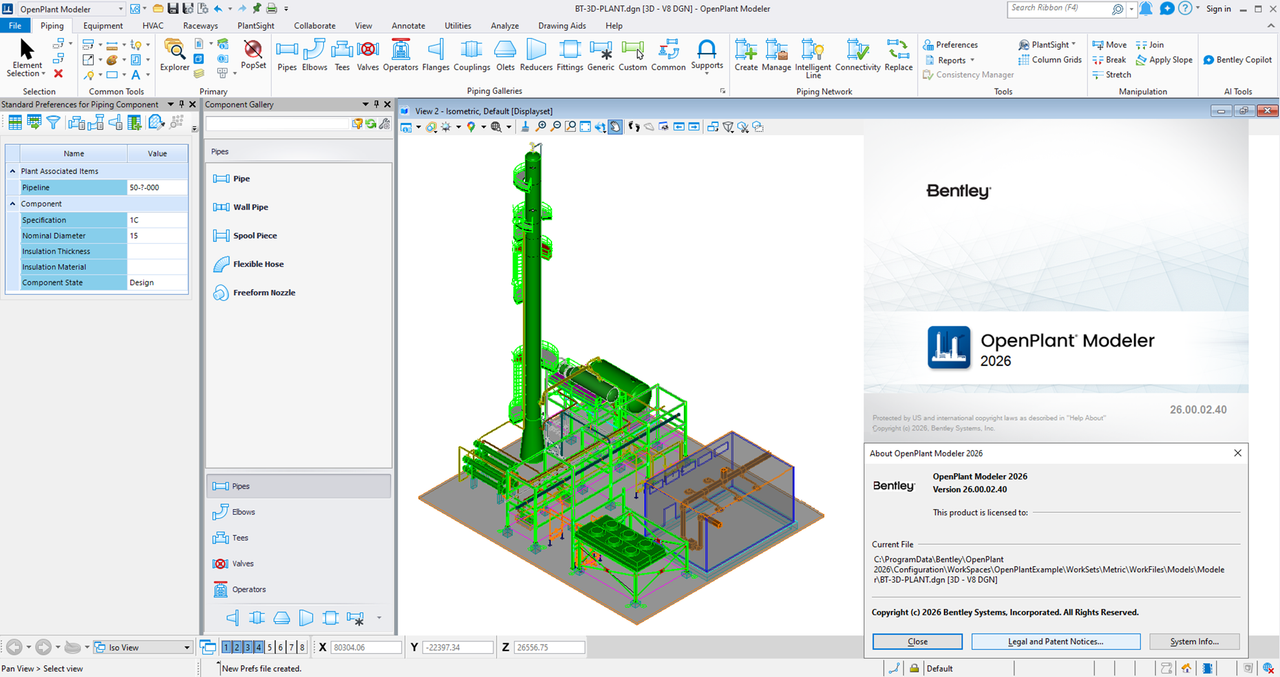The image size is (1280, 677).
Task: Click Create in Piping Network group
Action: [746, 55]
